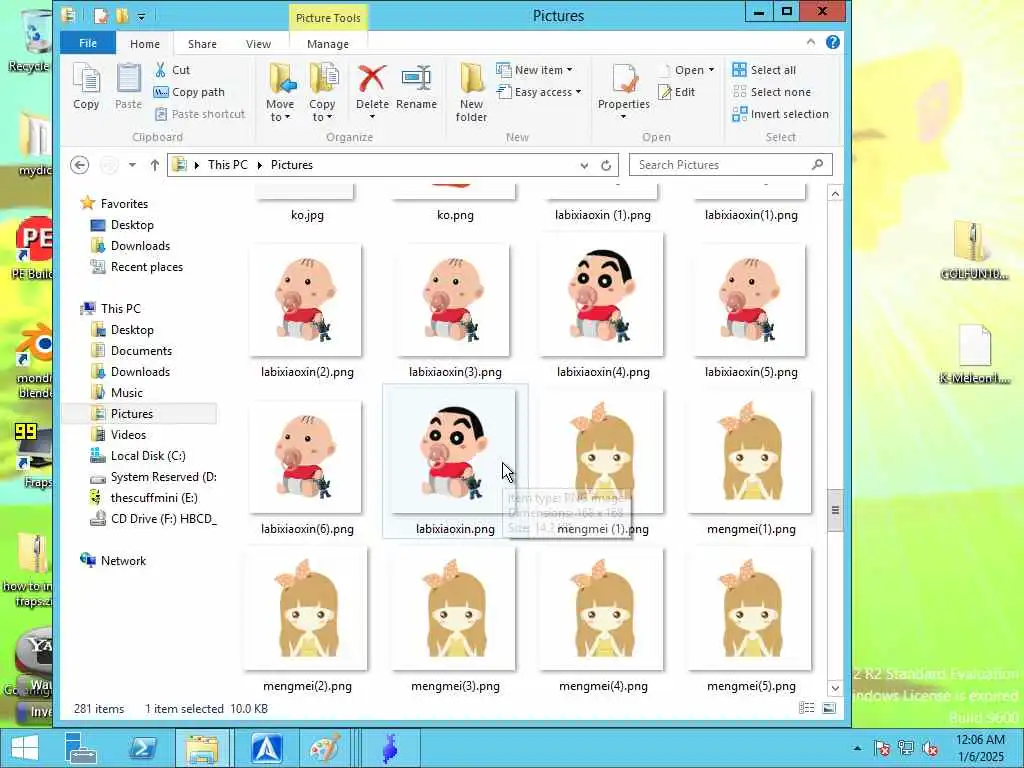The width and height of the screenshot is (1024, 768).
Task: Click the Copy icon in Clipboard group
Action: 86,86
